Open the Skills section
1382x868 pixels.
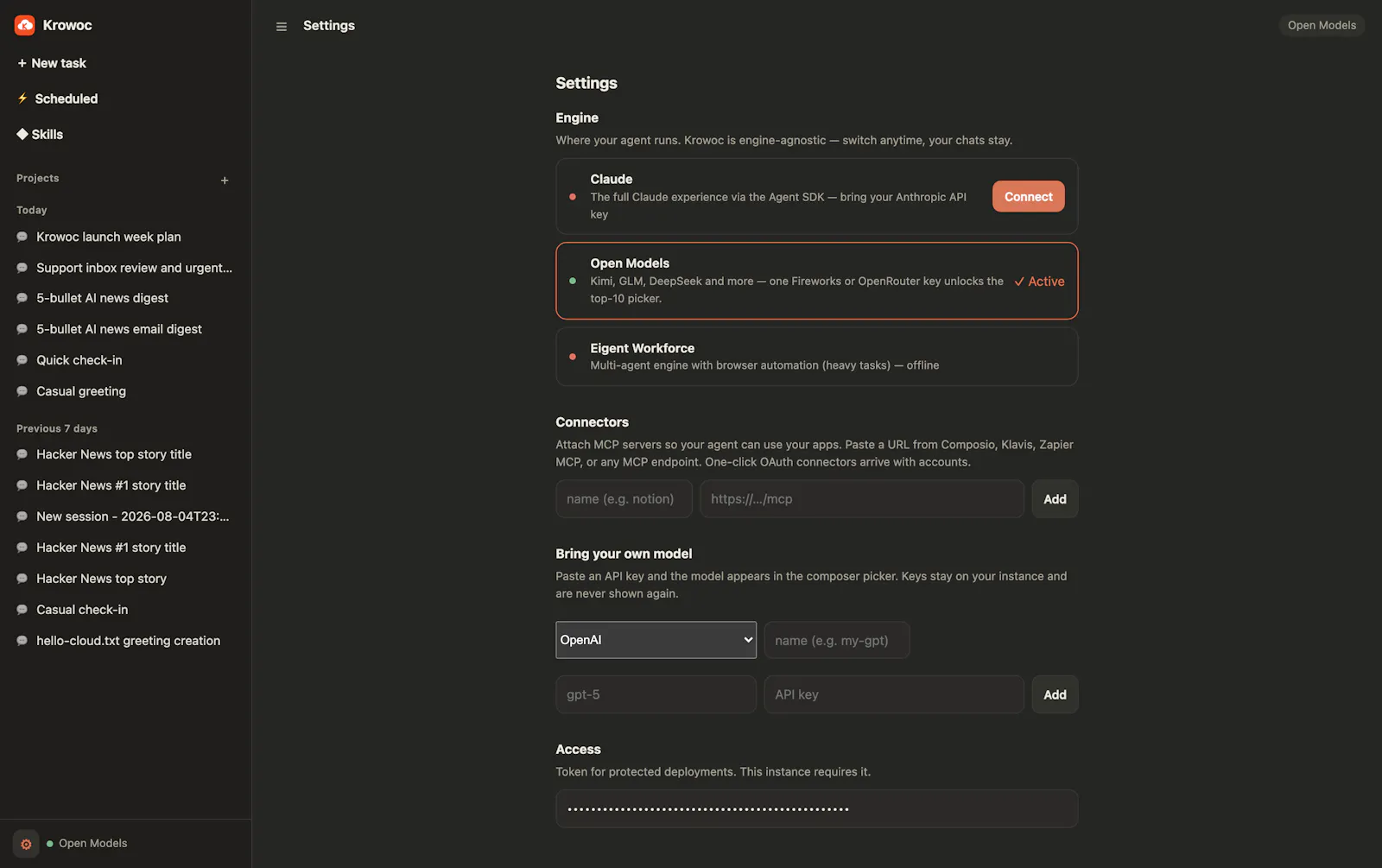40,134
